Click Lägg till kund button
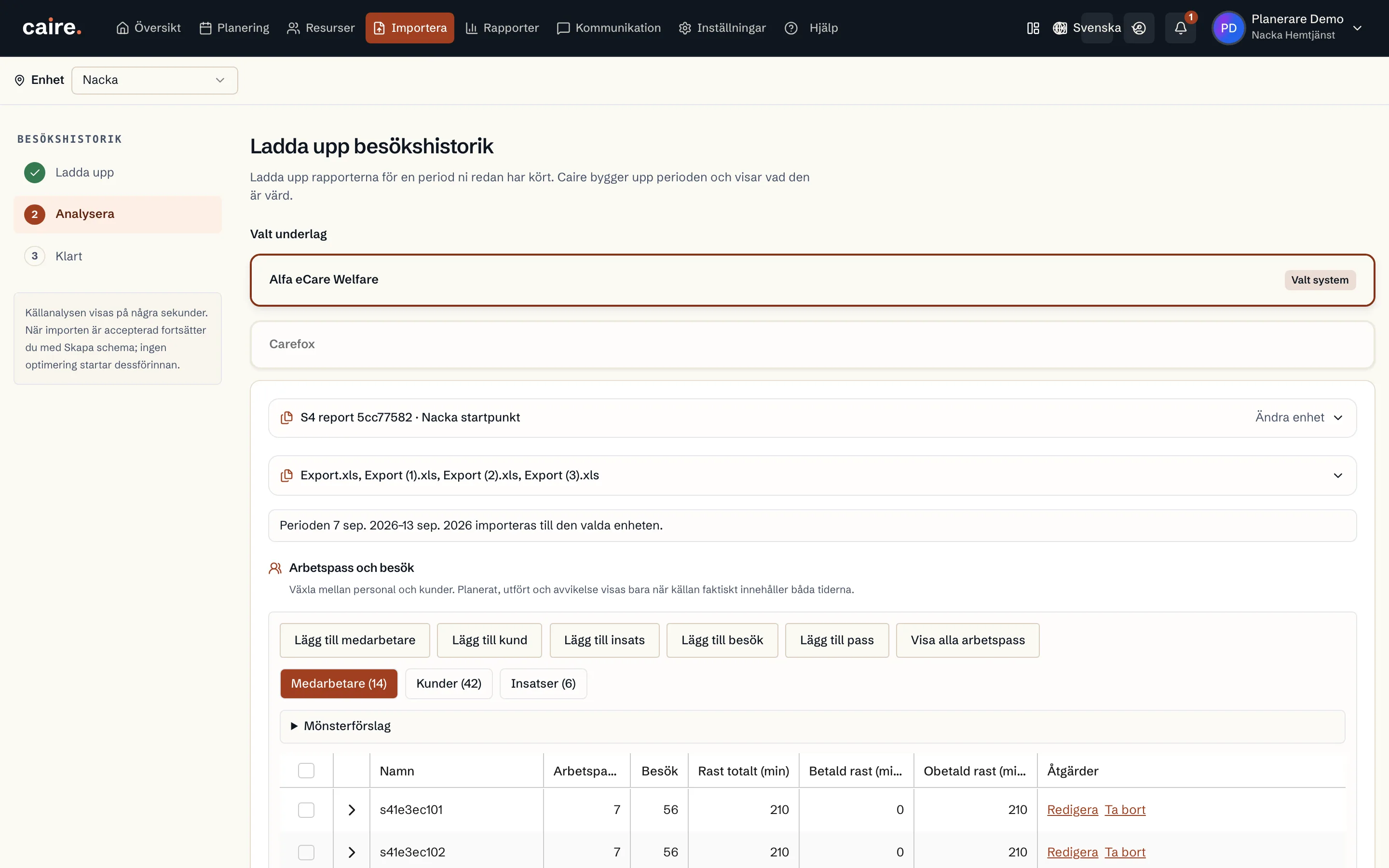 (489, 640)
